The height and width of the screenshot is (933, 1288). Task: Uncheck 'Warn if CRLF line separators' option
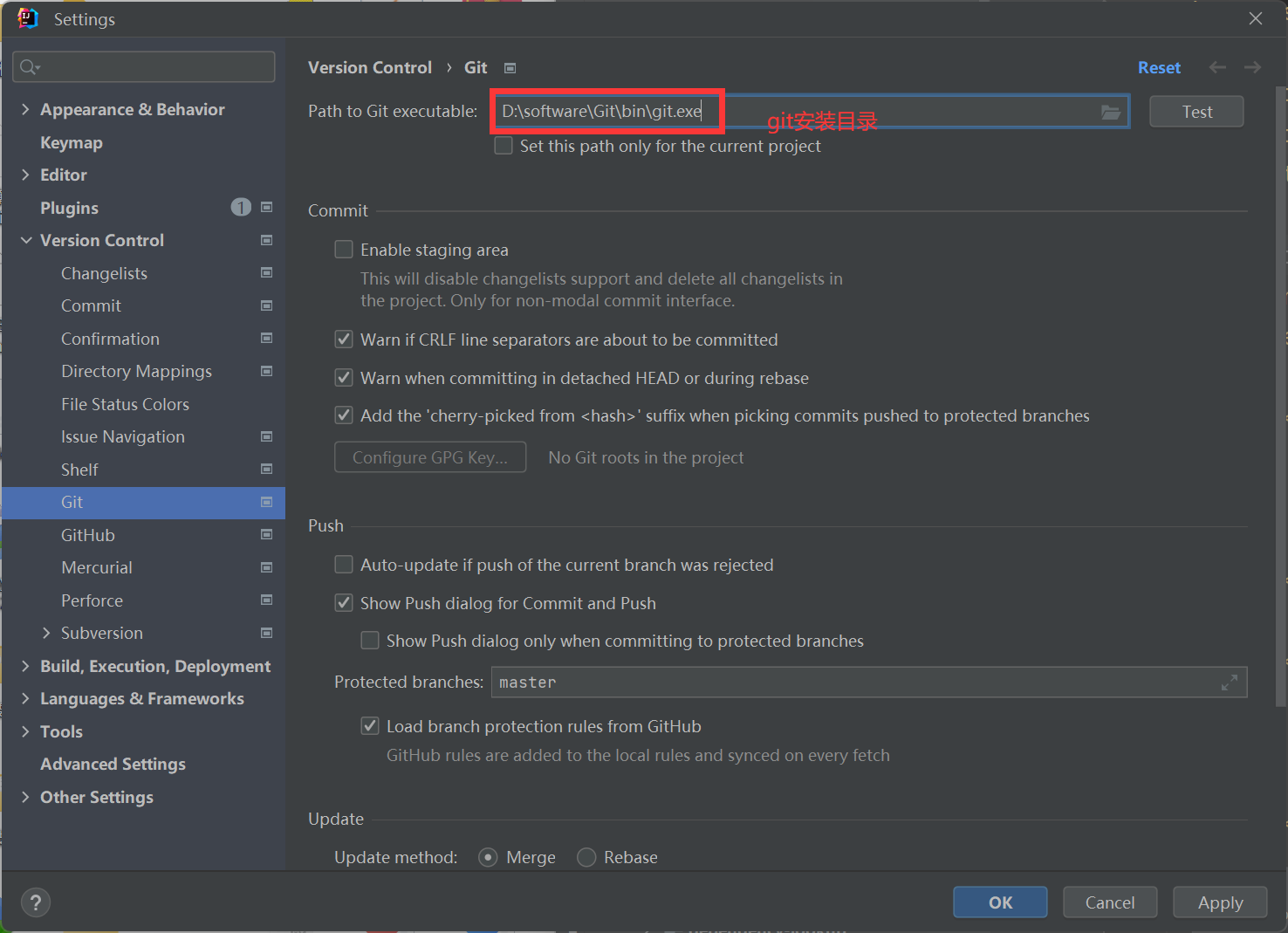[x=344, y=340]
